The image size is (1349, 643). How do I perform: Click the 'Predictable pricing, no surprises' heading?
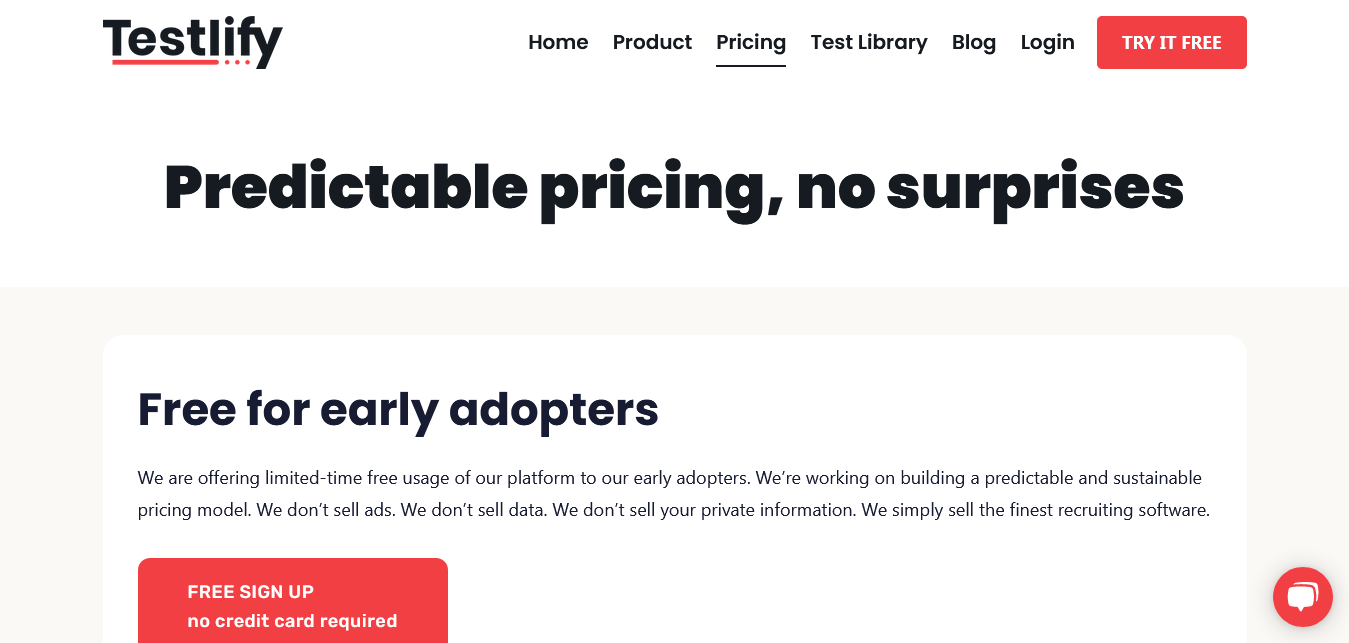point(673,188)
